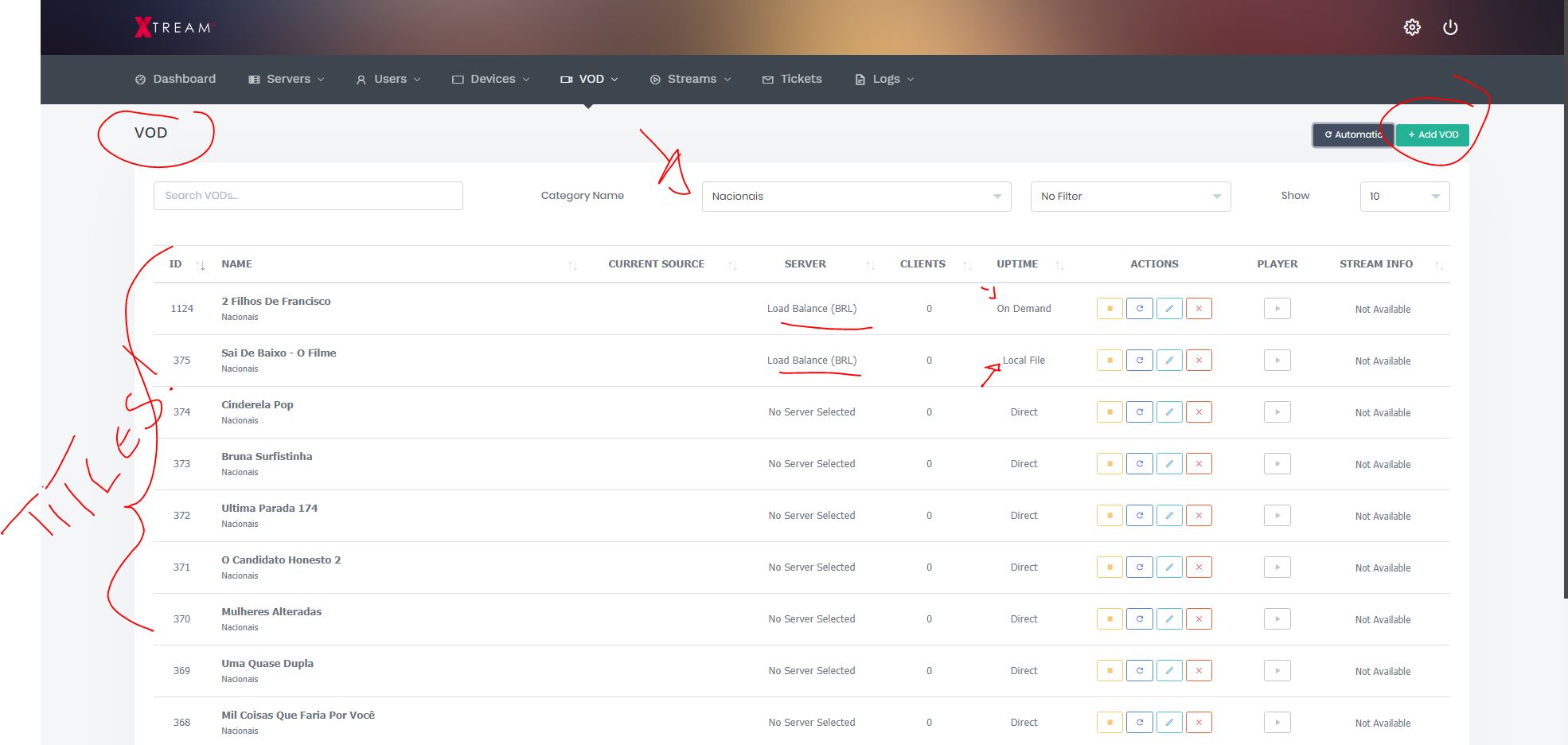Stop the Sai De Baixo - O Filme VOD
The height and width of the screenshot is (745, 1568).
pyautogui.click(x=1110, y=361)
